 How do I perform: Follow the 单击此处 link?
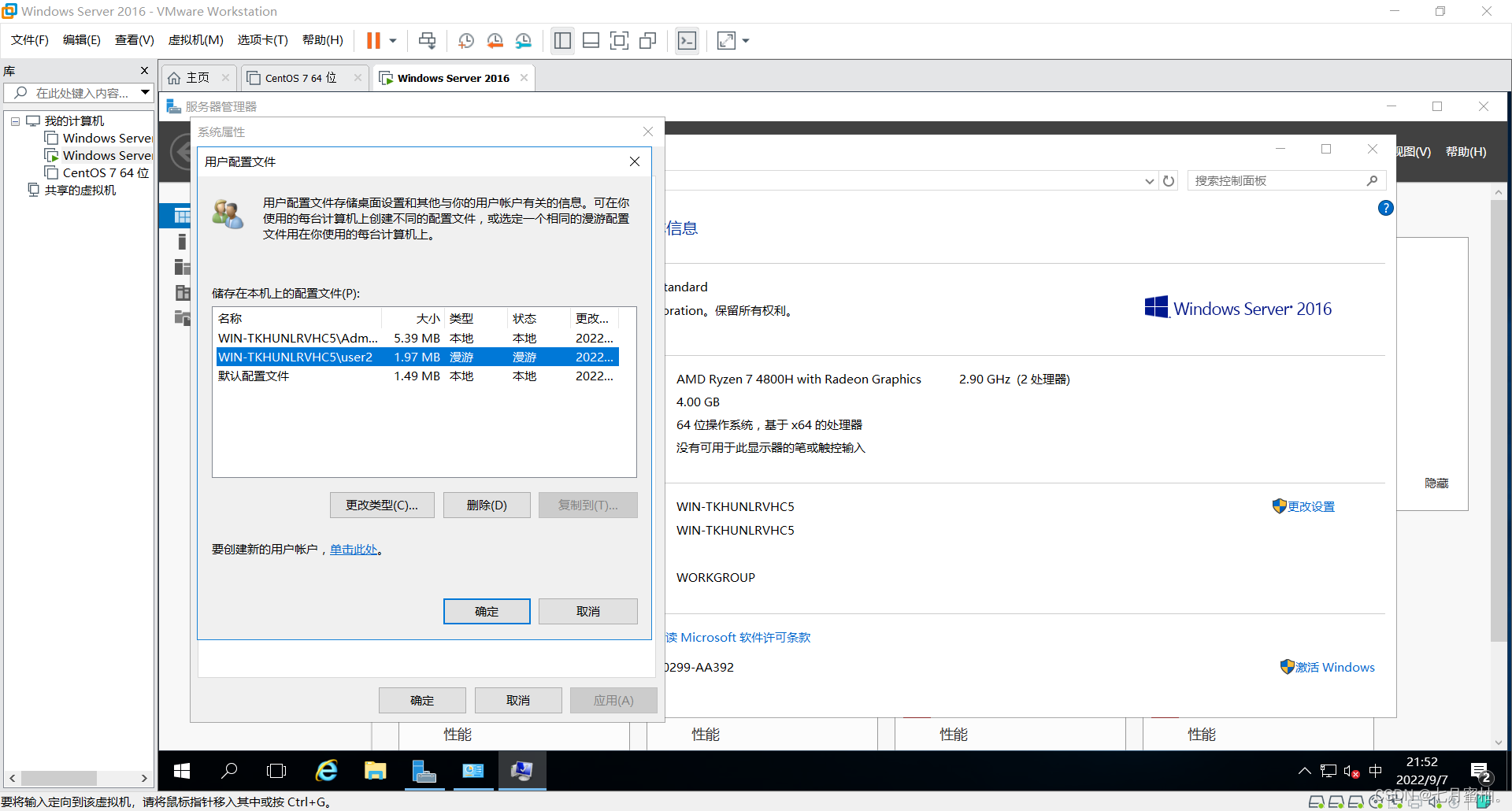[354, 550]
